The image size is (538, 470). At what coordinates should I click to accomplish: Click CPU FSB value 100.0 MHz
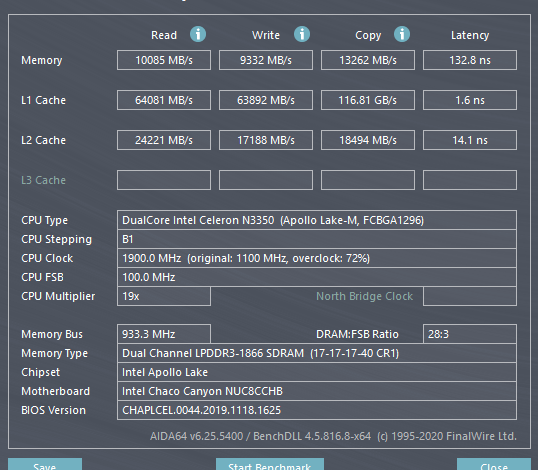317,277
